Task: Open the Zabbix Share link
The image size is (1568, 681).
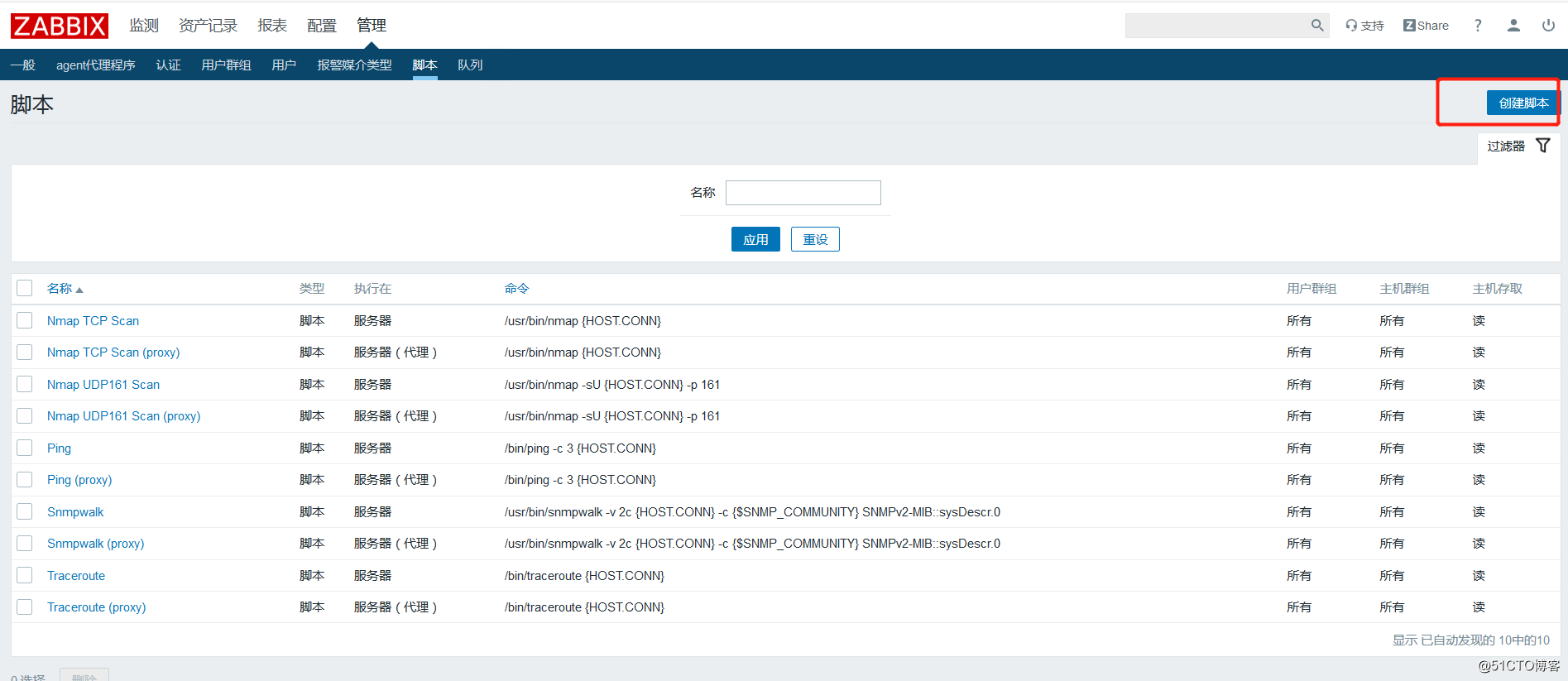Action: pyautogui.click(x=1426, y=26)
